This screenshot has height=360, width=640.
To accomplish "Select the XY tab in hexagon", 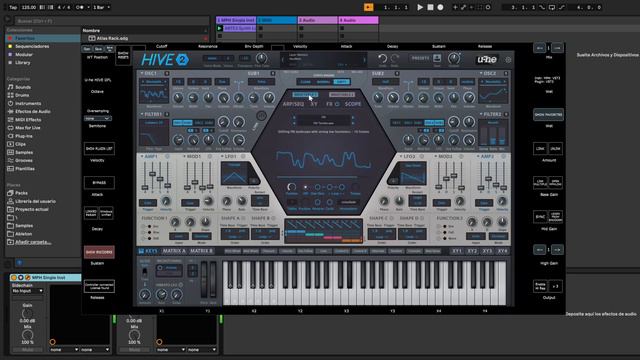I will [314, 104].
